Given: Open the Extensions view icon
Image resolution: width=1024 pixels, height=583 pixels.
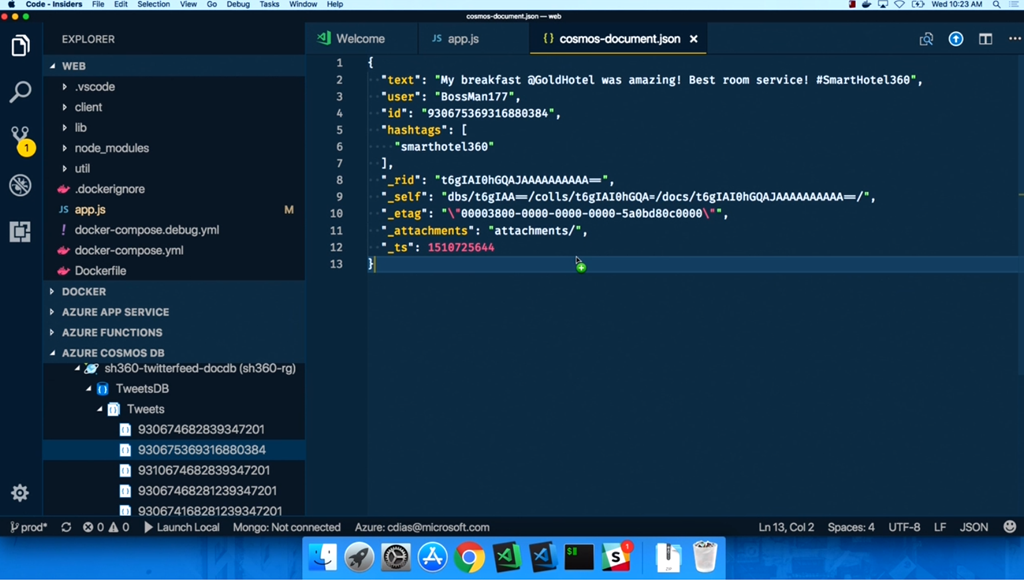Looking at the screenshot, I should [20, 232].
